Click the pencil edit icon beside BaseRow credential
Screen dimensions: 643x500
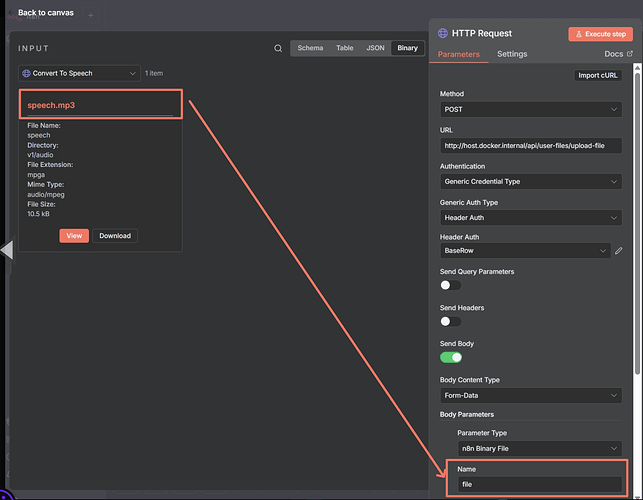coord(619,251)
